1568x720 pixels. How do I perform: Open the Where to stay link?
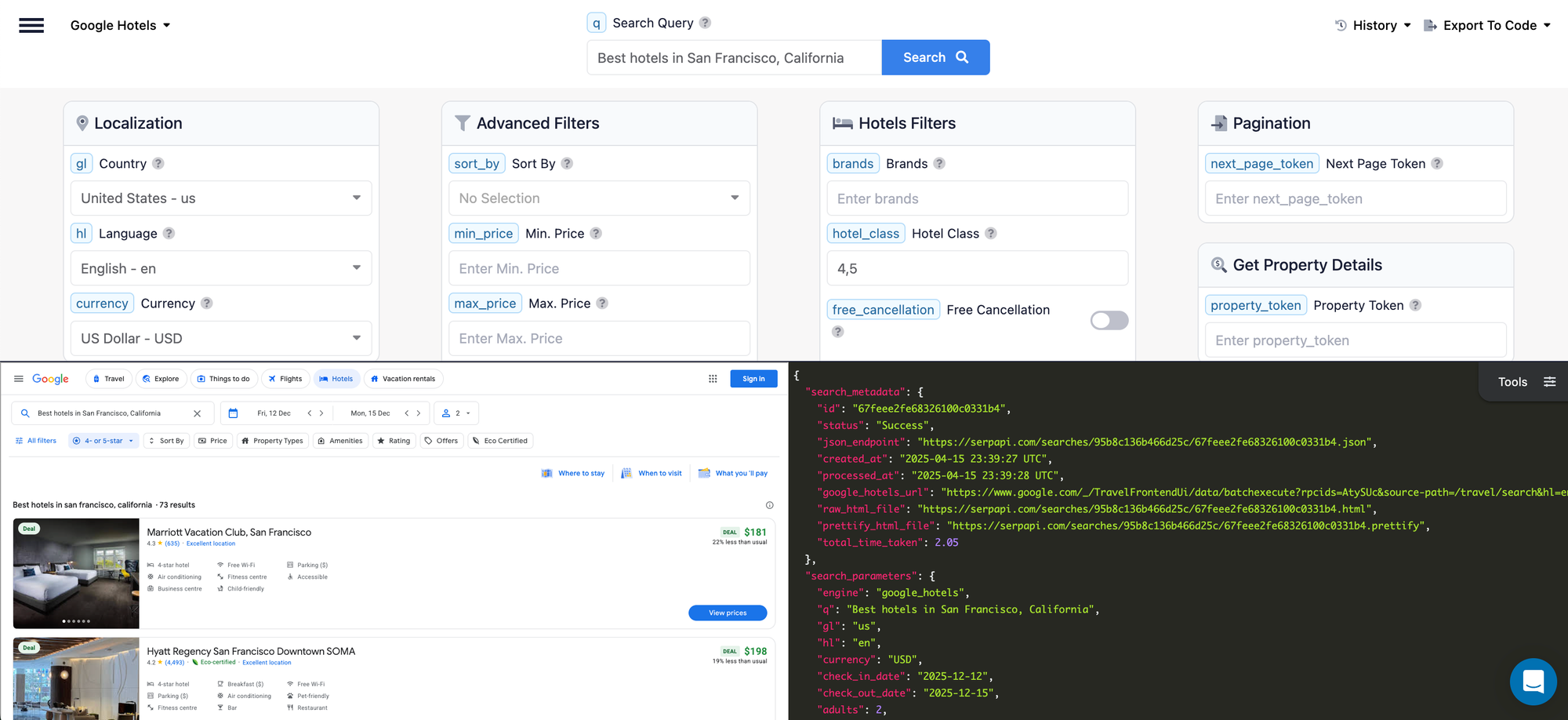[x=573, y=473]
